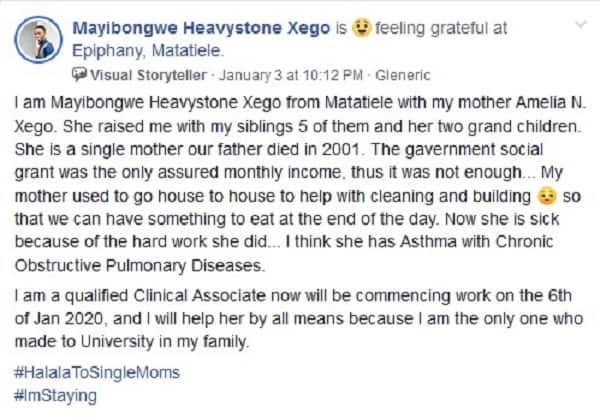Open the January 3 at 10:12 PM timestamp
Screen dimensions: 600x418
[290, 75]
